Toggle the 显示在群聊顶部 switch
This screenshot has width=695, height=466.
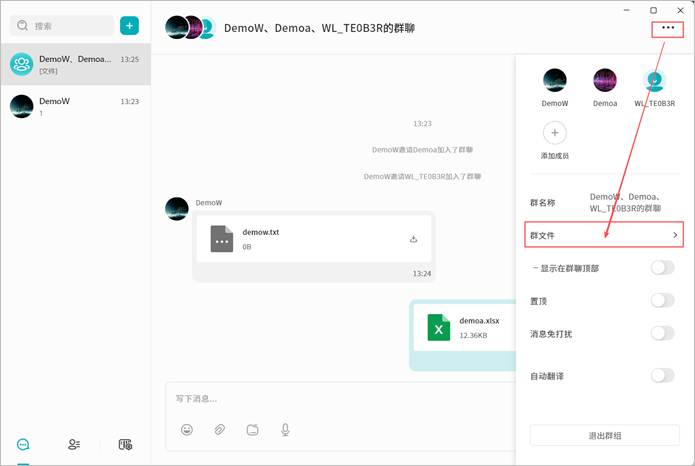coord(662,267)
